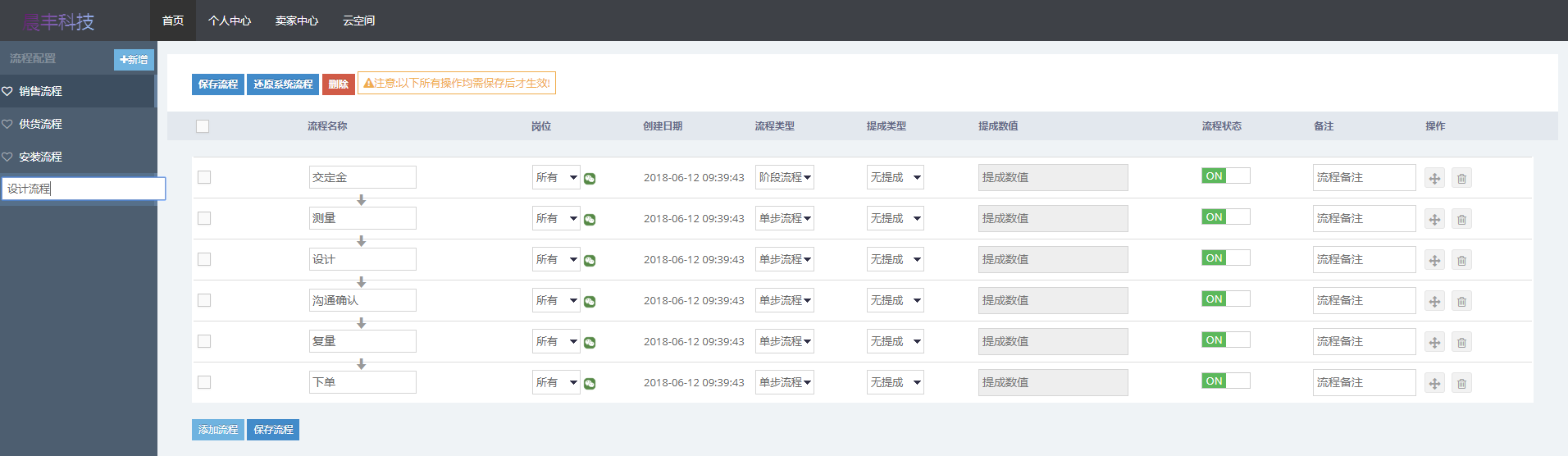The image size is (1568, 456).
Task: Delete the 沟通确认 row with trash icon
Action: [1461, 301]
